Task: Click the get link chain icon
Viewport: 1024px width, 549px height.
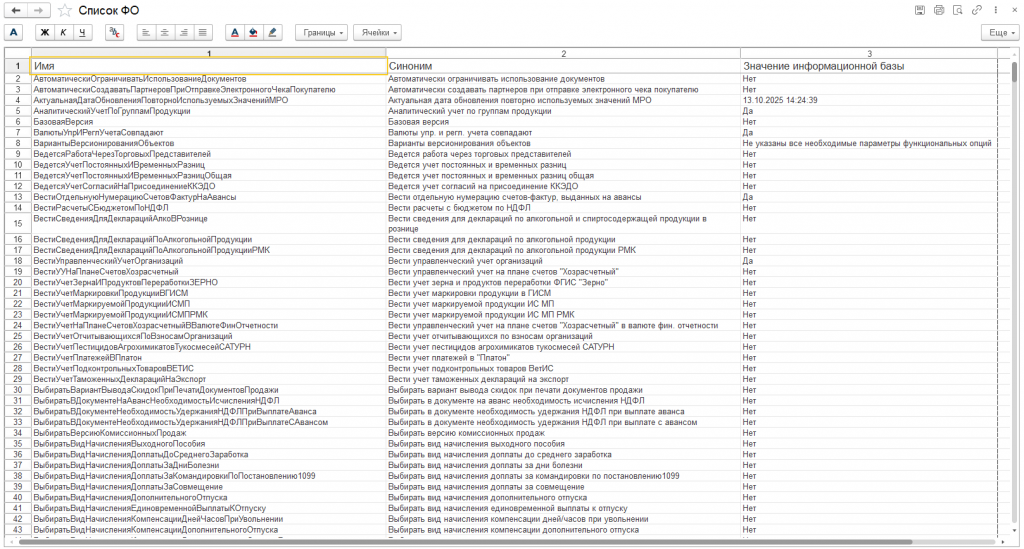Action: pos(976,10)
